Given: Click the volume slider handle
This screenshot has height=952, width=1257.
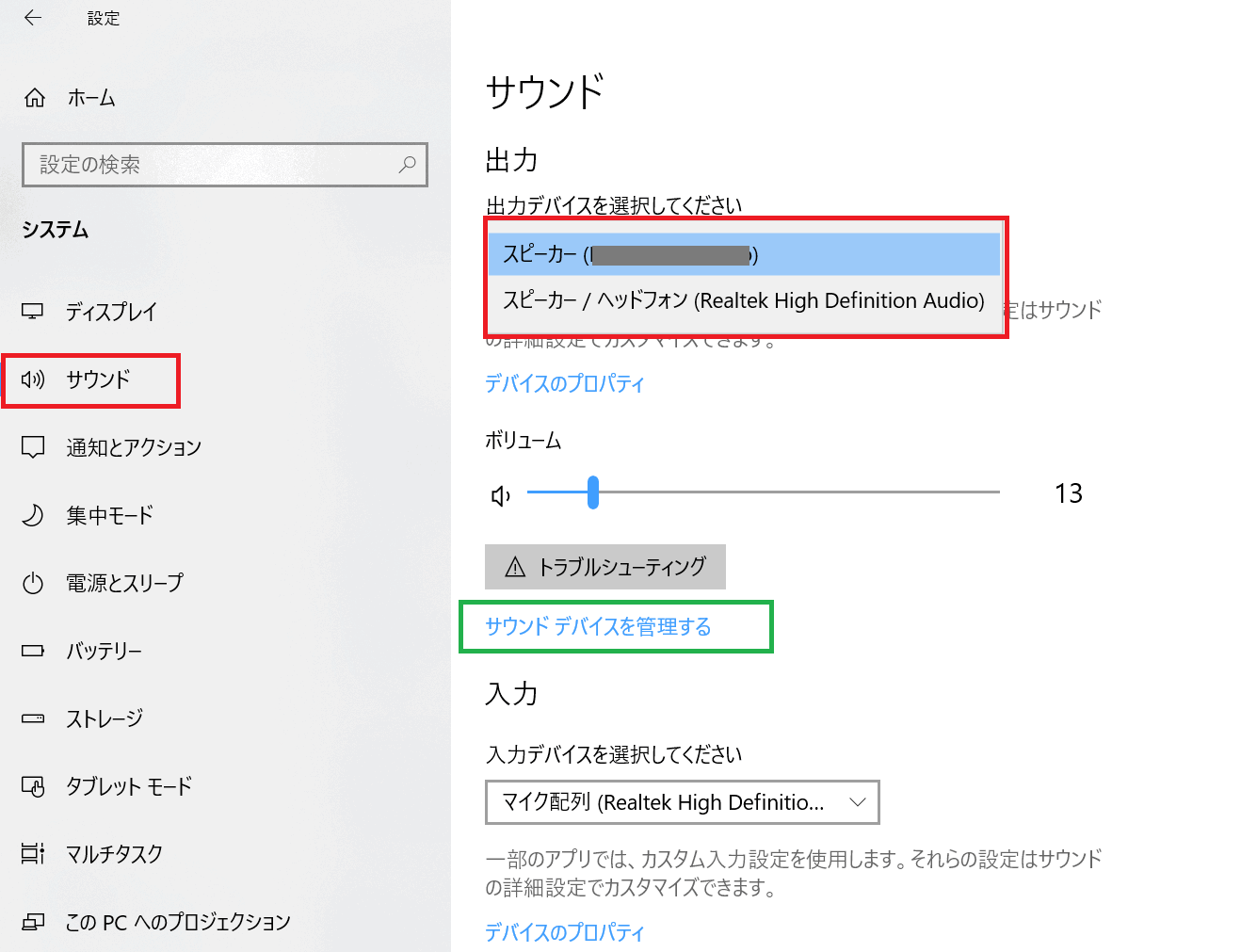Looking at the screenshot, I should (593, 492).
